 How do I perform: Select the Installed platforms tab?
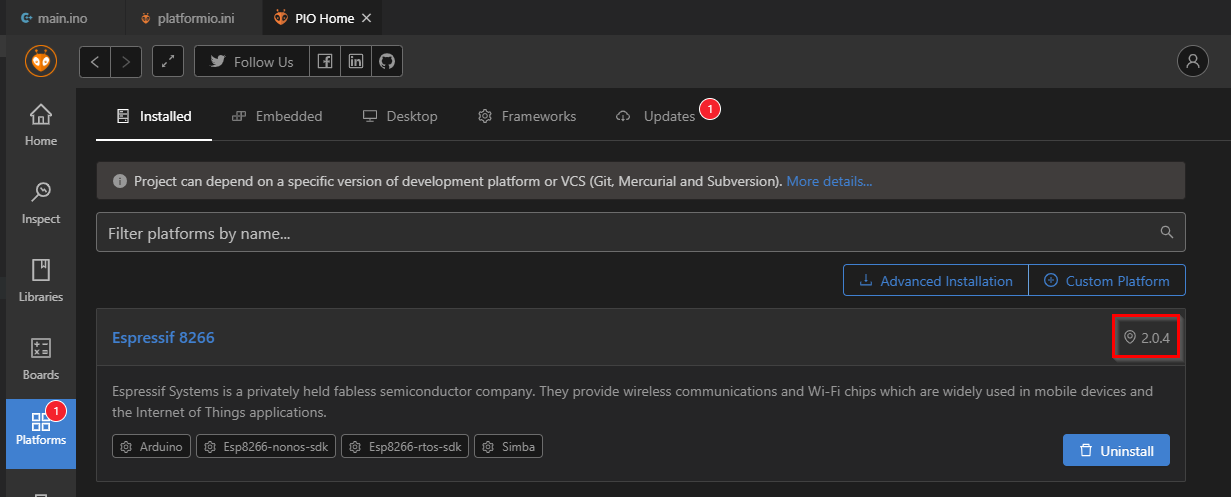click(x=154, y=116)
